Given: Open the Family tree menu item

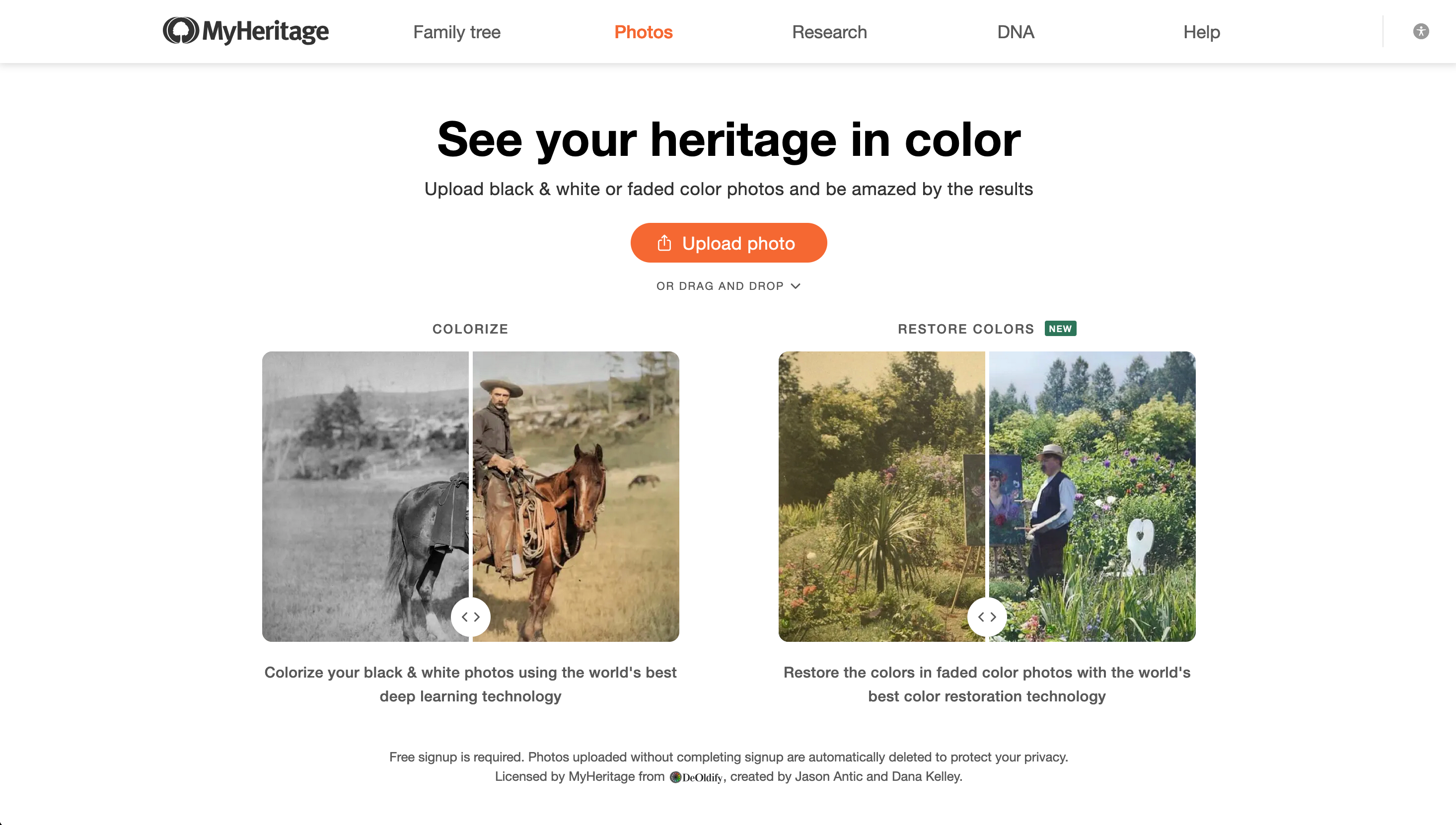Looking at the screenshot, I should pyautogui.click(x=456, y=31).
